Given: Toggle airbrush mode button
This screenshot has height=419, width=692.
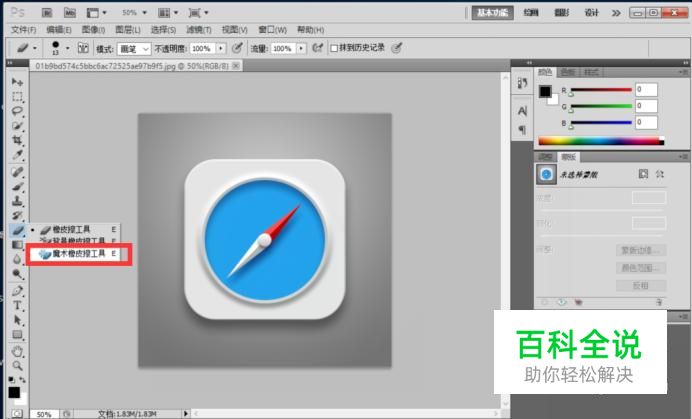Looking at the screenshot, I should coord(317,48).
